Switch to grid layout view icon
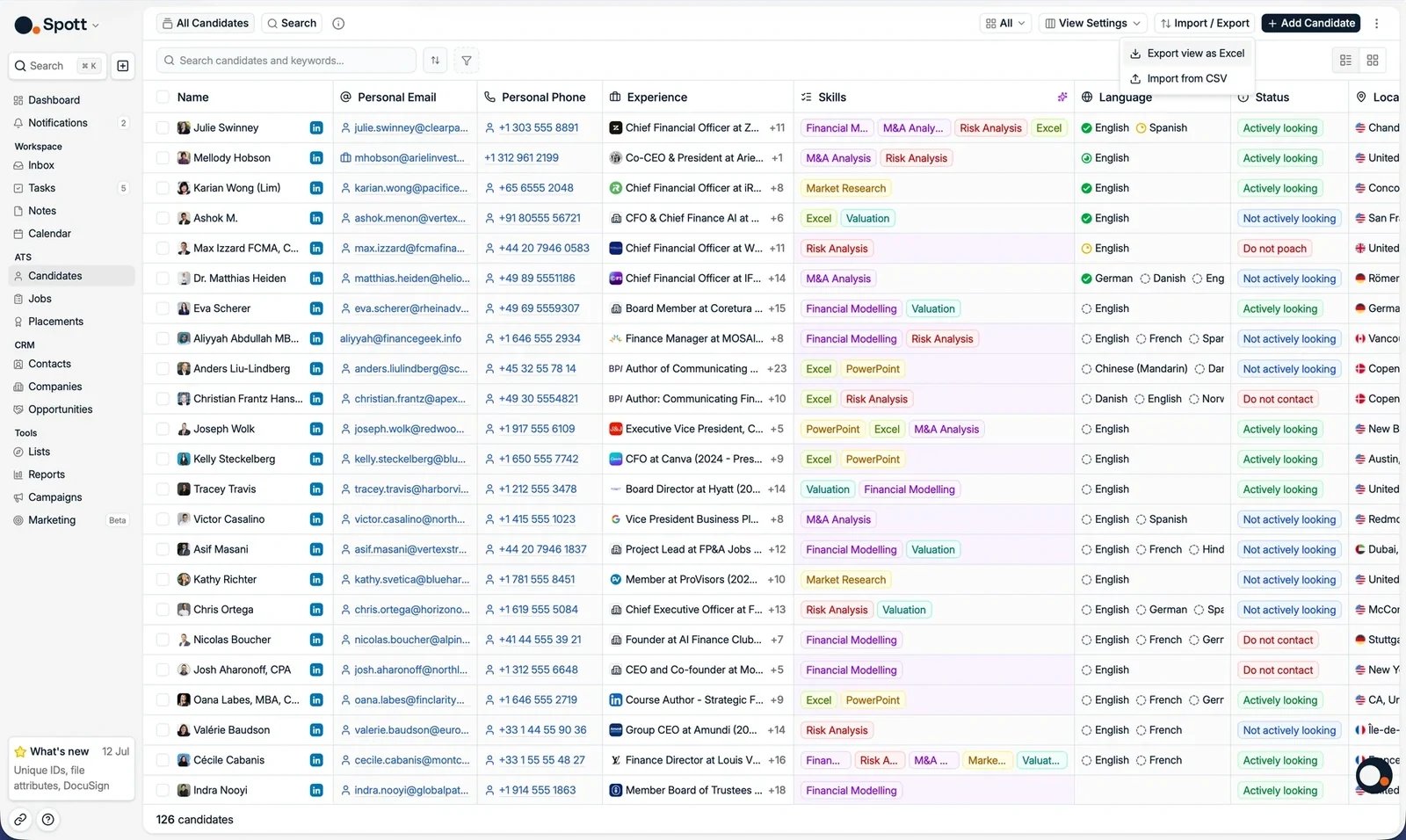This screenshot has height=840, width=1406. [x=1373, y=61]
